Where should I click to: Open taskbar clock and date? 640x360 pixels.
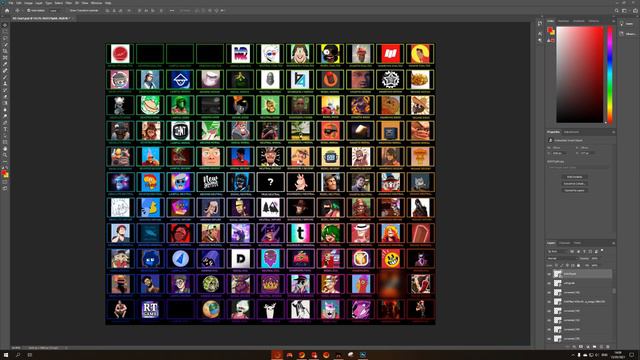point(618,355)
